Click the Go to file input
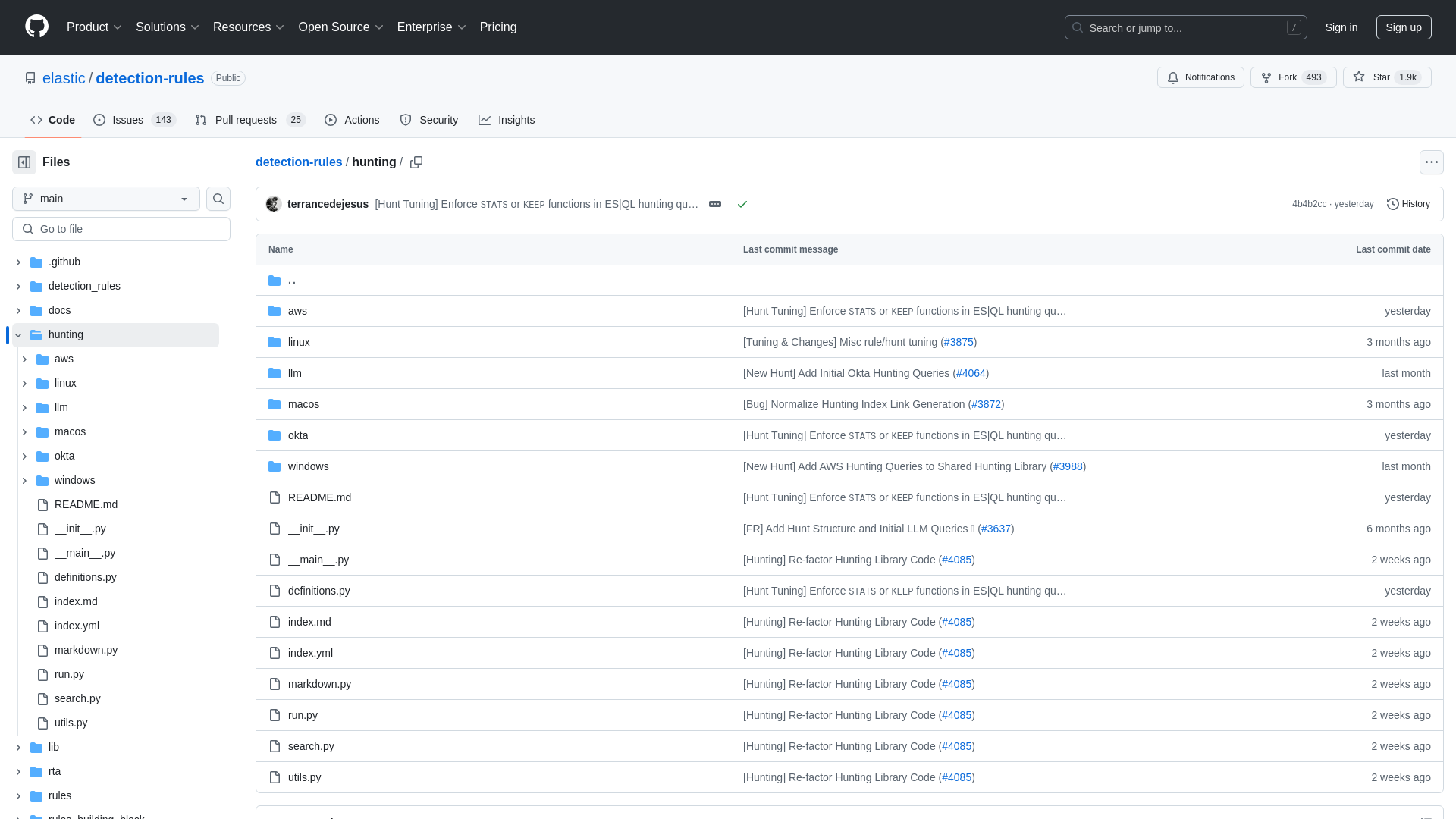The image size is (1456, 819). [121, 229]
